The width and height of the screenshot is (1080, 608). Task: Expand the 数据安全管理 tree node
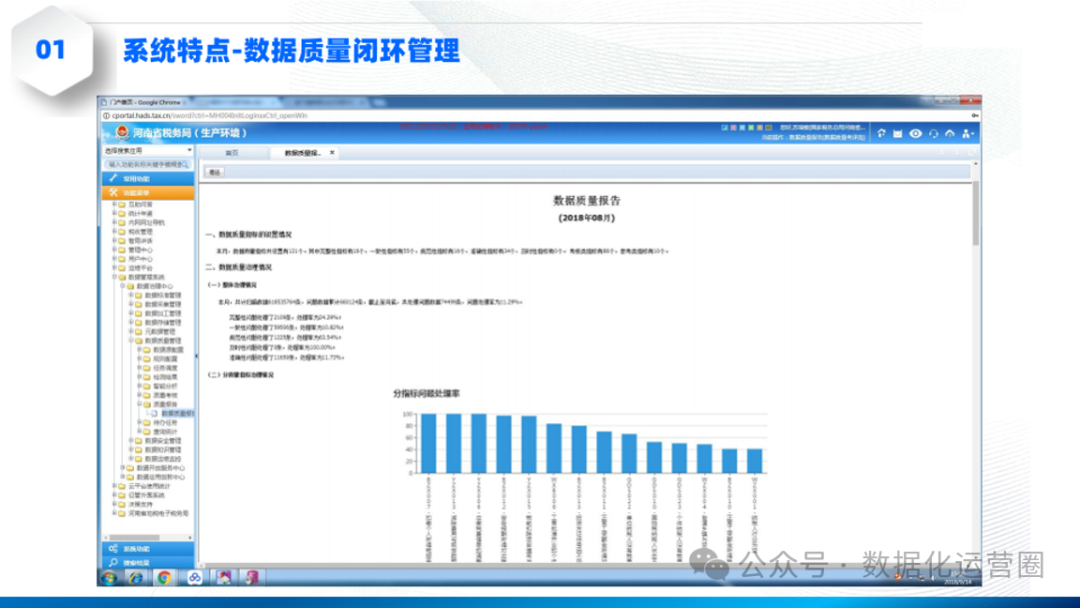pyautogui.click(x=131, y=440)
